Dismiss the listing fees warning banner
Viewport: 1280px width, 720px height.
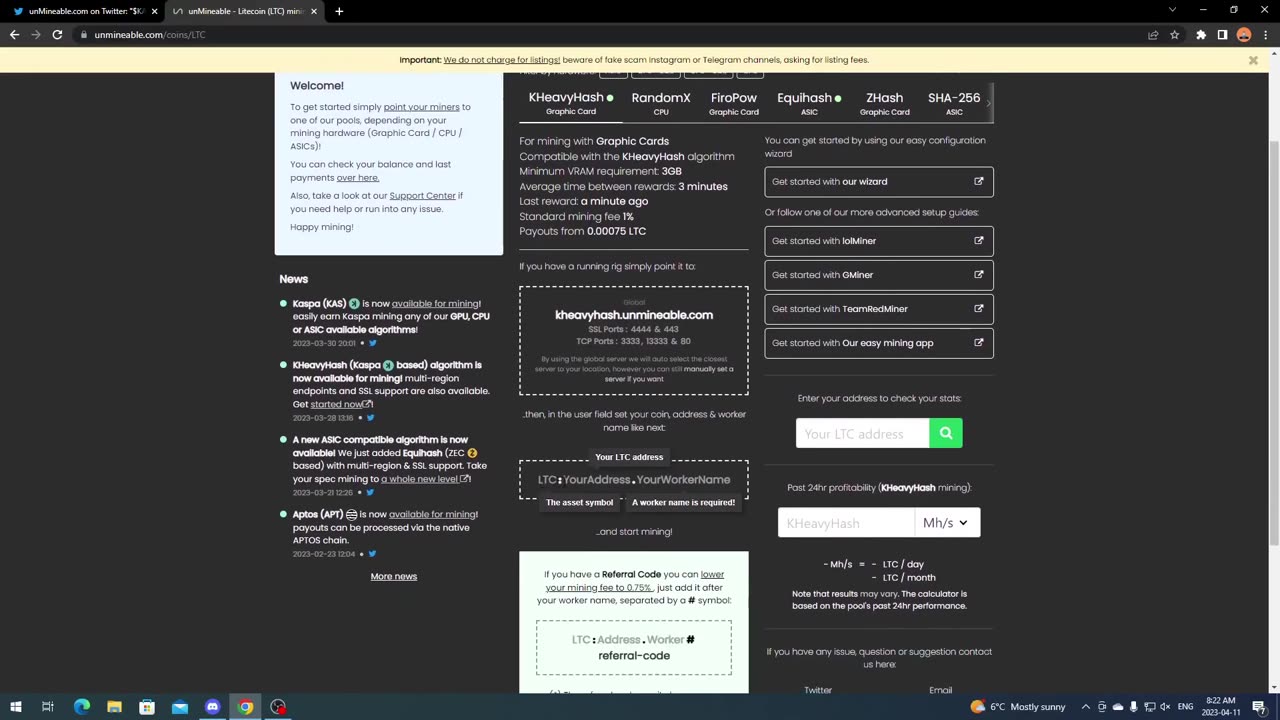1253,60
